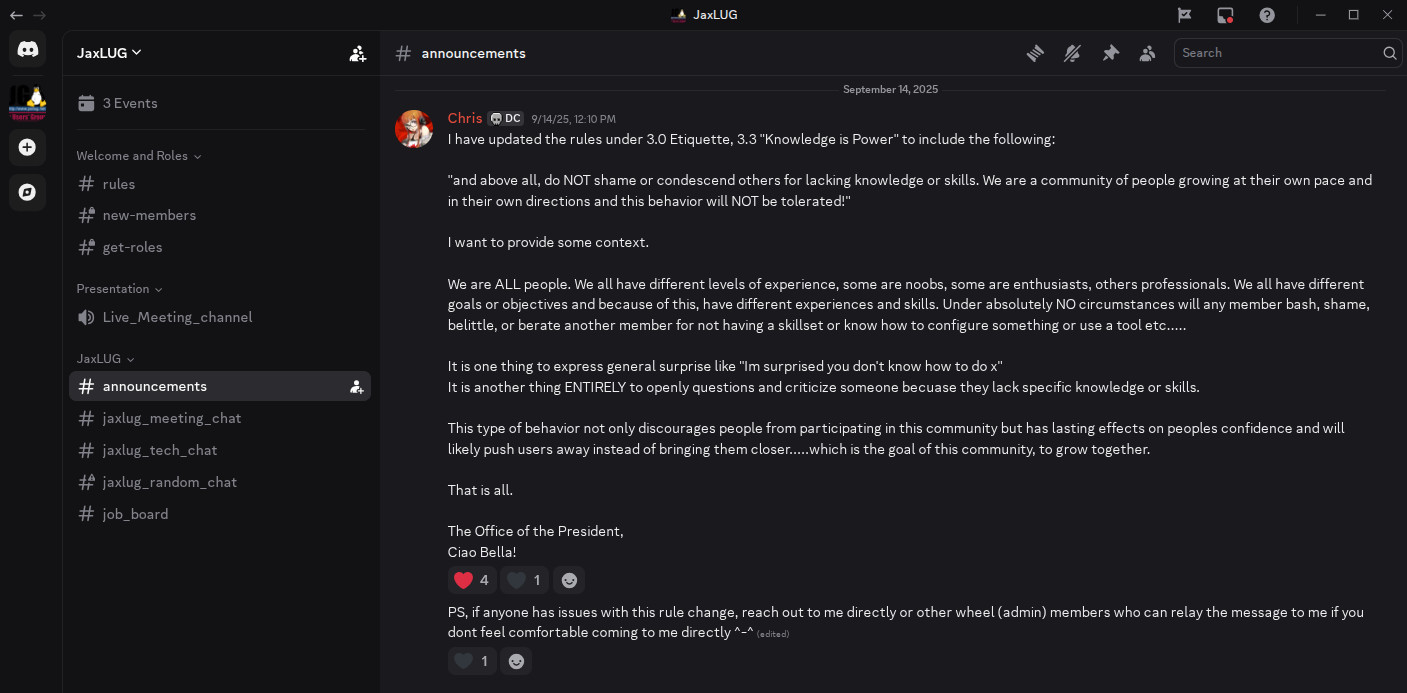Open the Discover servers compass icon

28,192
